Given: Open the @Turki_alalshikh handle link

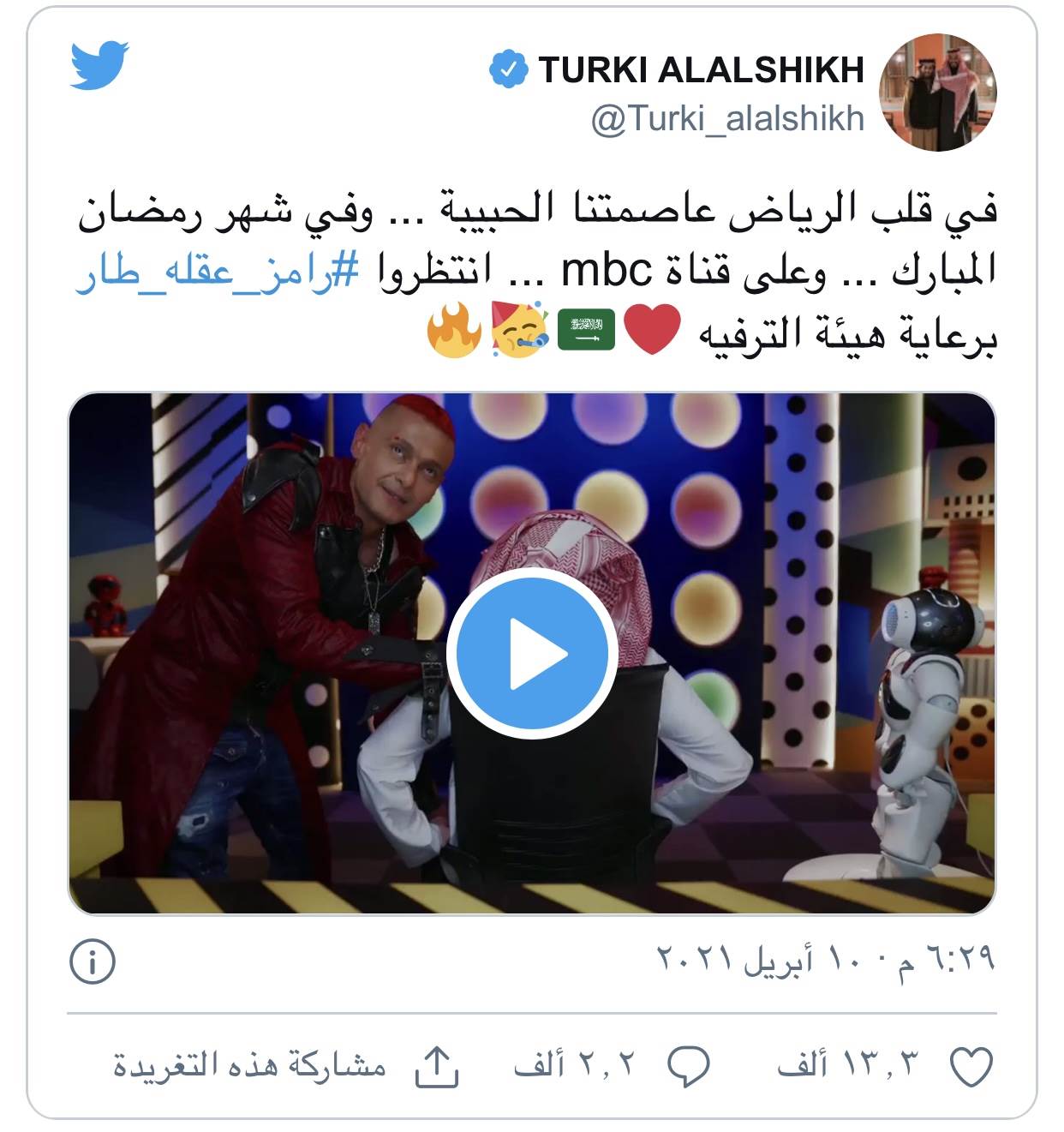Looking at the screenshot, I should click(727, 119).
